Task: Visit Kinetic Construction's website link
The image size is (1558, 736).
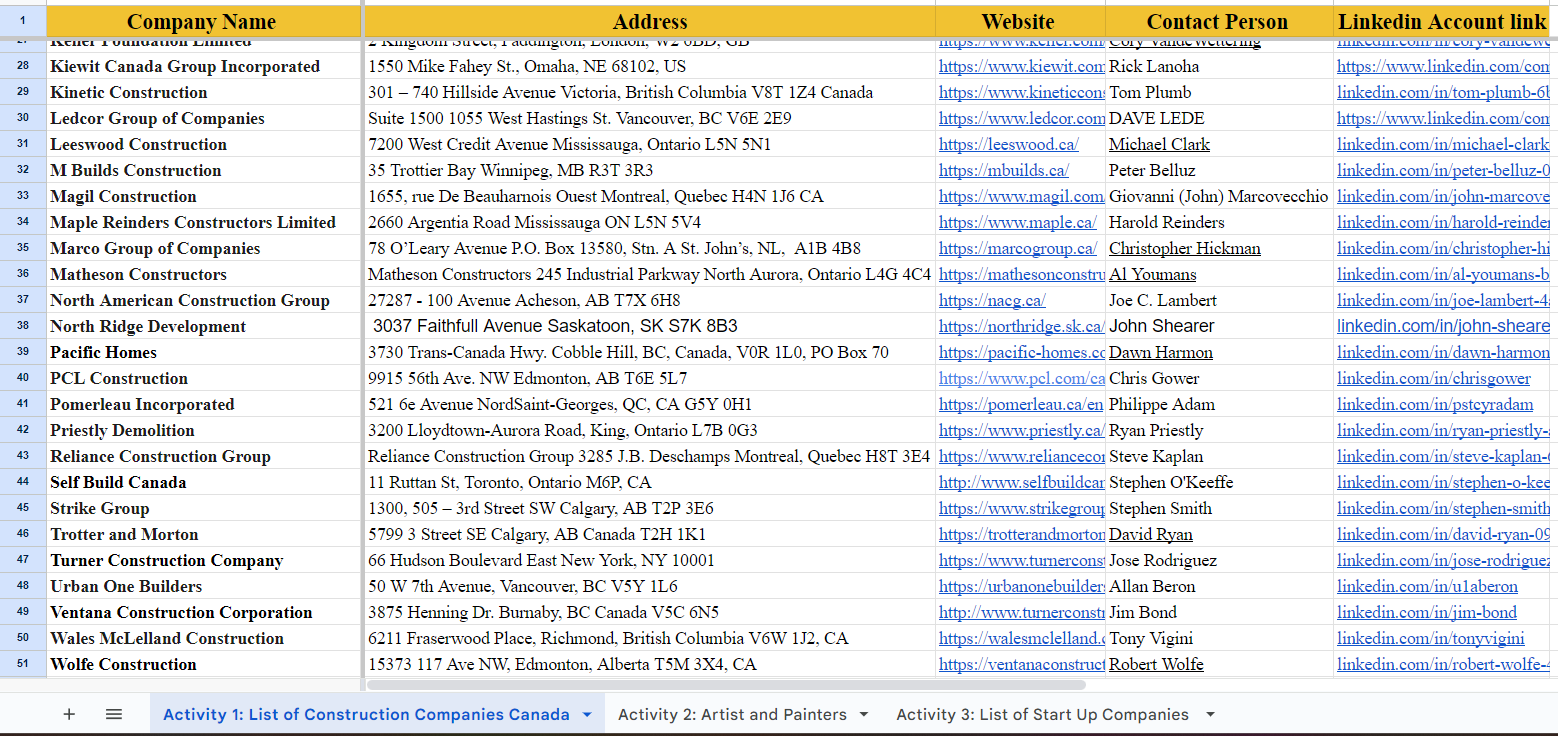Action: (x=1021, y=93)
